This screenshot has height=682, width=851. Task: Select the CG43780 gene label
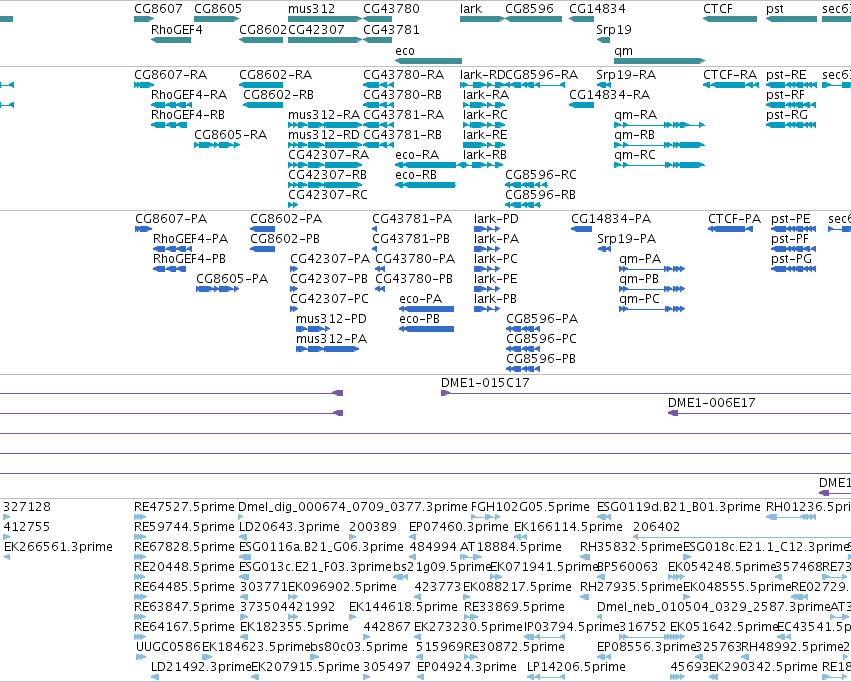[391, 9]
